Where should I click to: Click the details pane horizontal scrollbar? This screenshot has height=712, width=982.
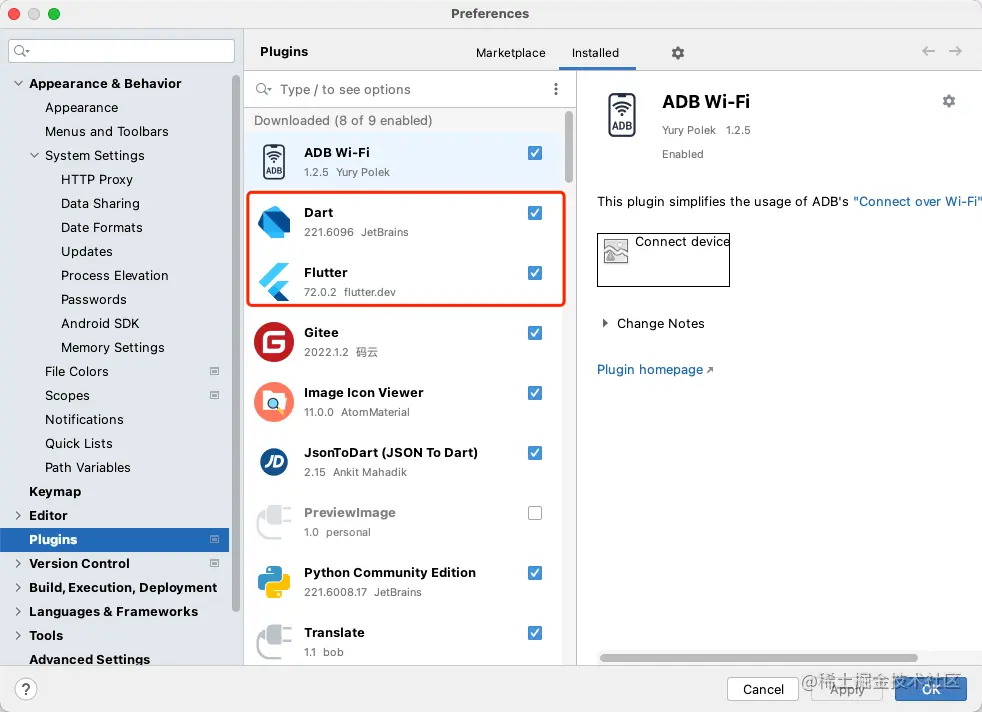click(758, 658)
